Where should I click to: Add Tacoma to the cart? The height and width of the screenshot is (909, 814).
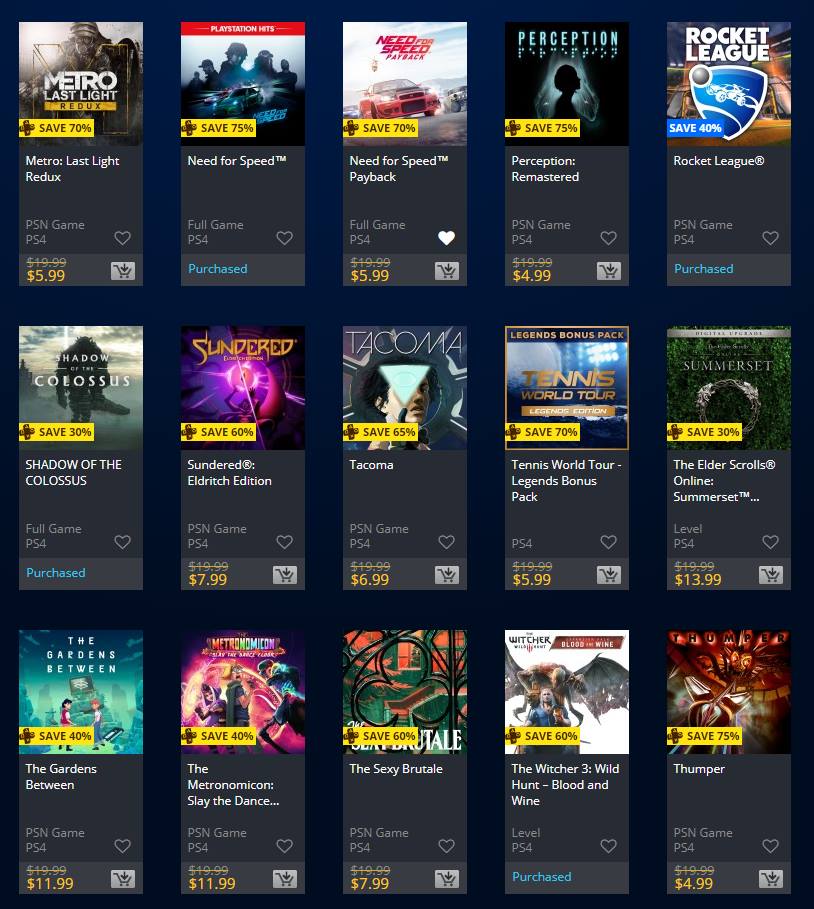point(447,575)
